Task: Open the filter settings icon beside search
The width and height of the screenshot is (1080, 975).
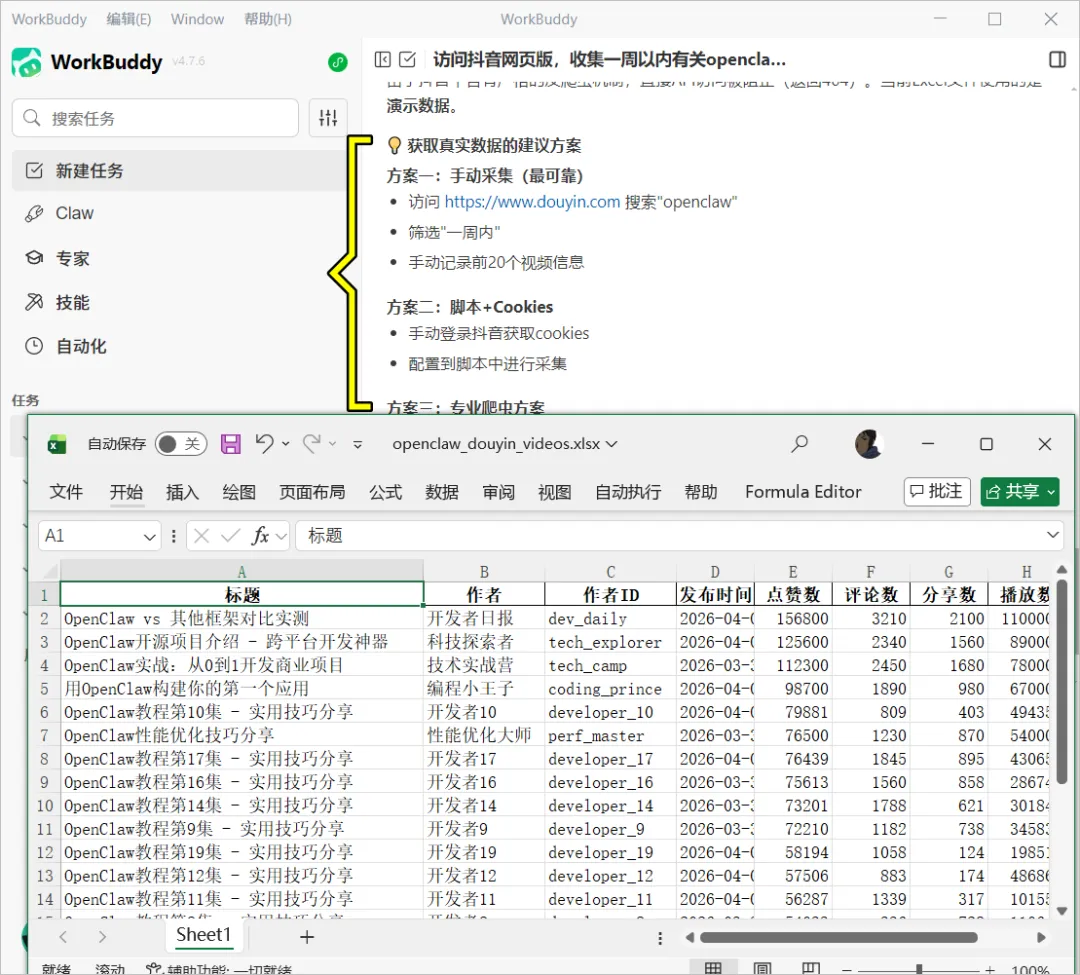Action: pos(328,118)
